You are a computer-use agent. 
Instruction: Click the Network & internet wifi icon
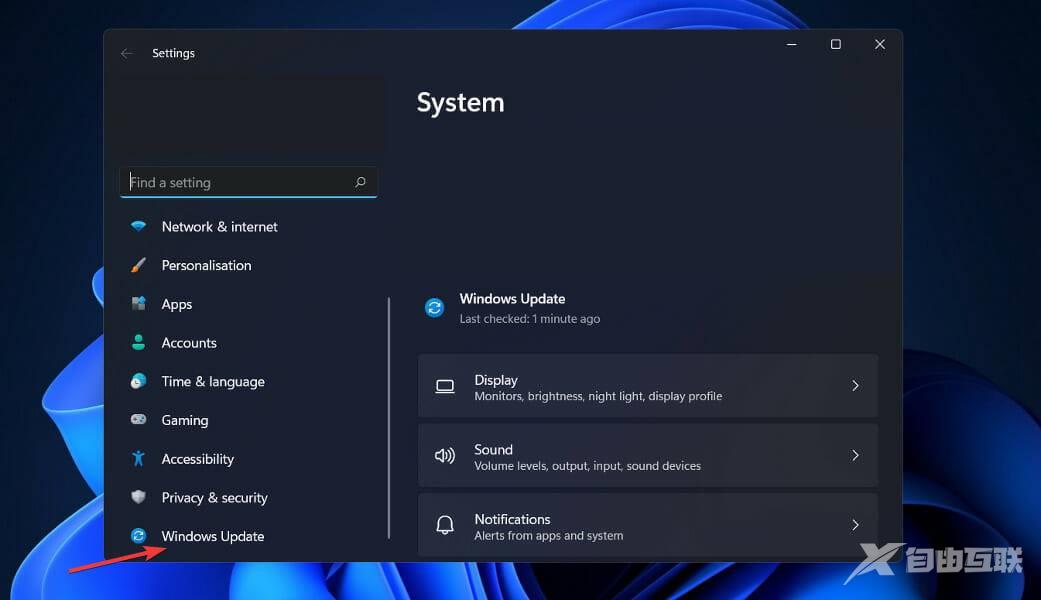(139, 227)
